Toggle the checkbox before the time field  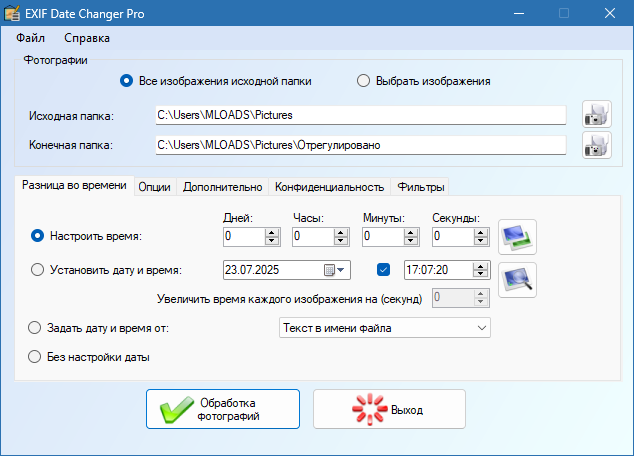[383, 270]
